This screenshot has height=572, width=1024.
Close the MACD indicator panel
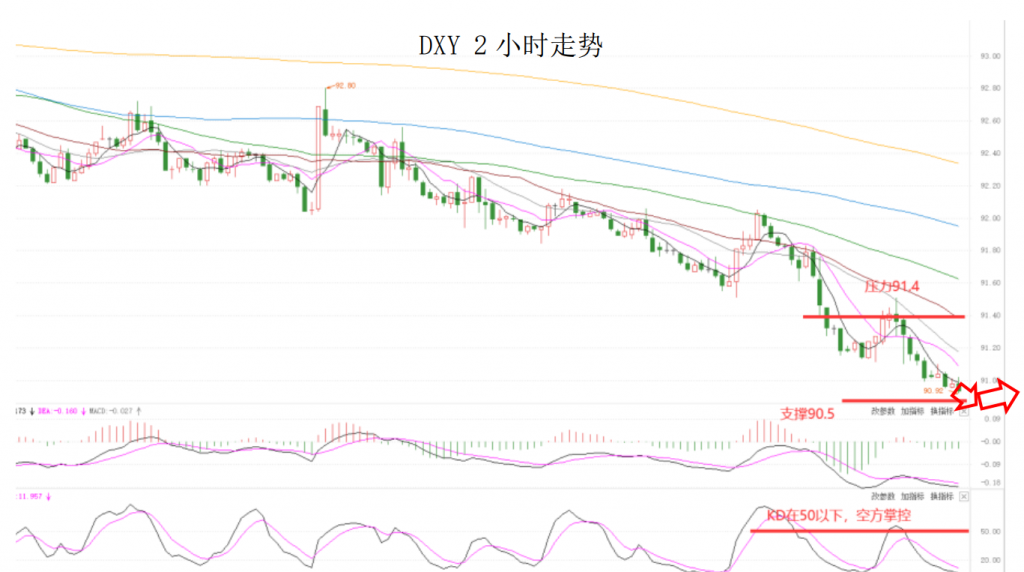(964, 412)
